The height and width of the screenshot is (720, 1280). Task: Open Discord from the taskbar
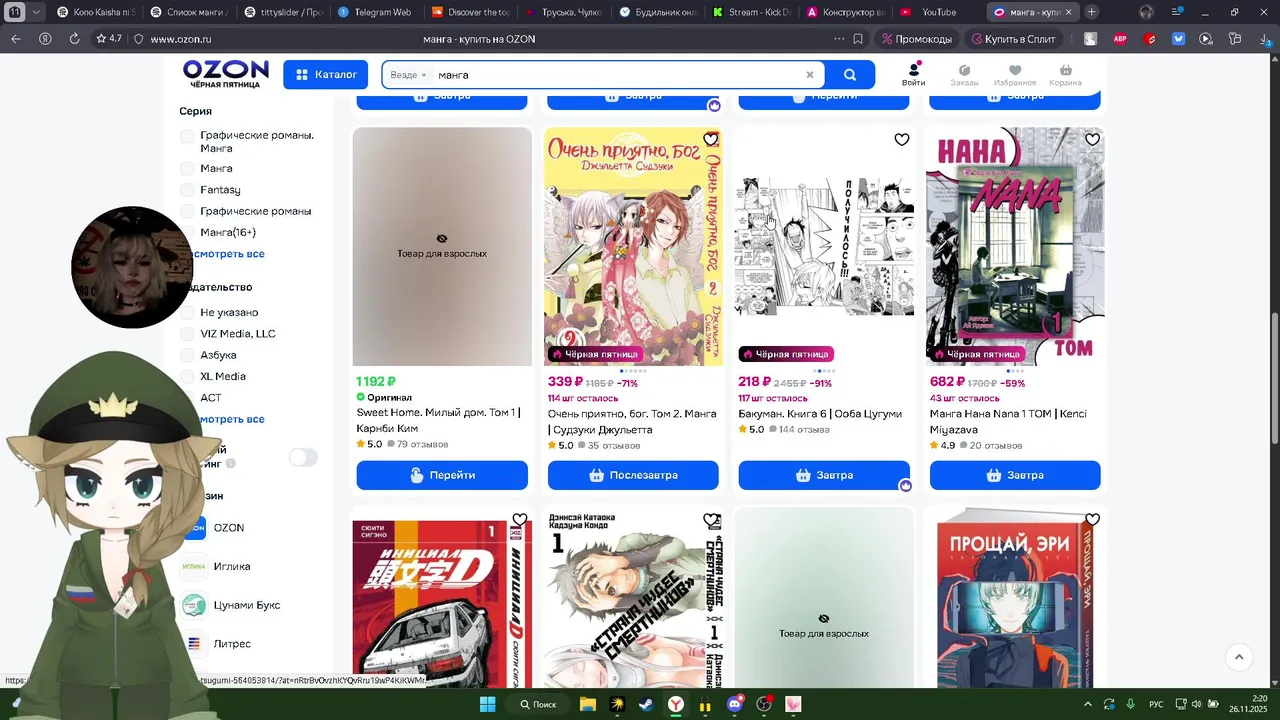coord(735,704)
